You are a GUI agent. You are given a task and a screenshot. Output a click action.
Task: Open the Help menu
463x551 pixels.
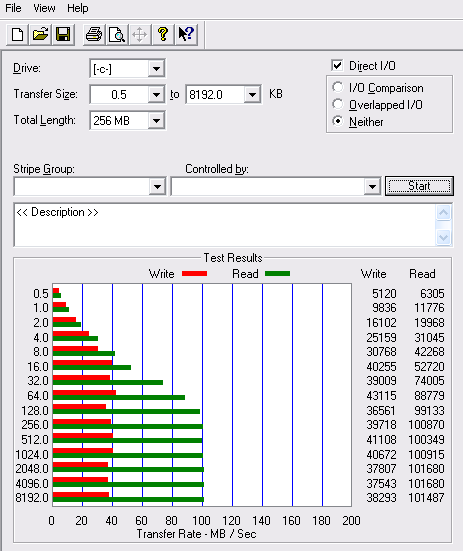coord(78,8)
